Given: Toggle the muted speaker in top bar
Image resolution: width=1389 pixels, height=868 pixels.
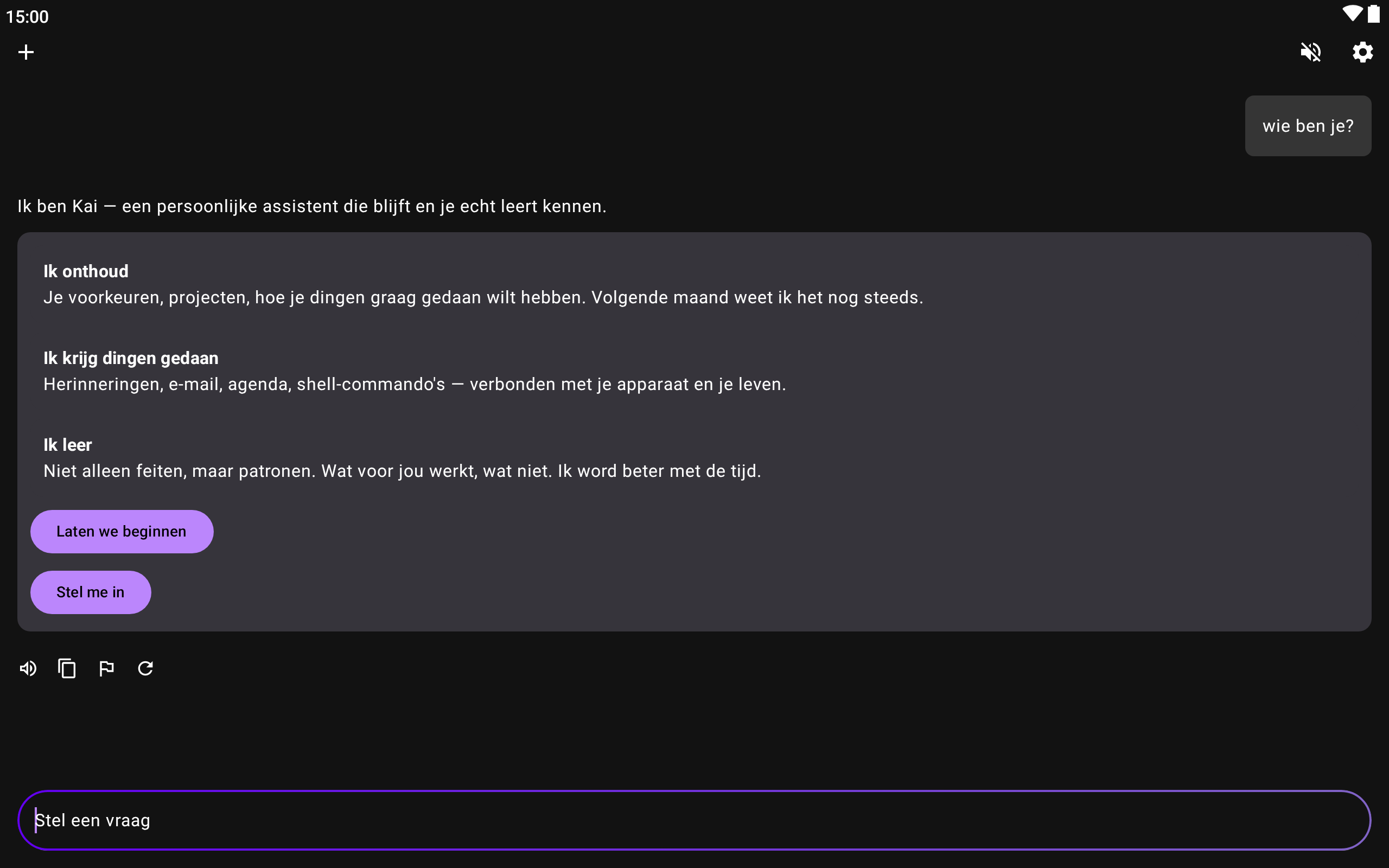Looking at the screenshot, I should 1310,52.
